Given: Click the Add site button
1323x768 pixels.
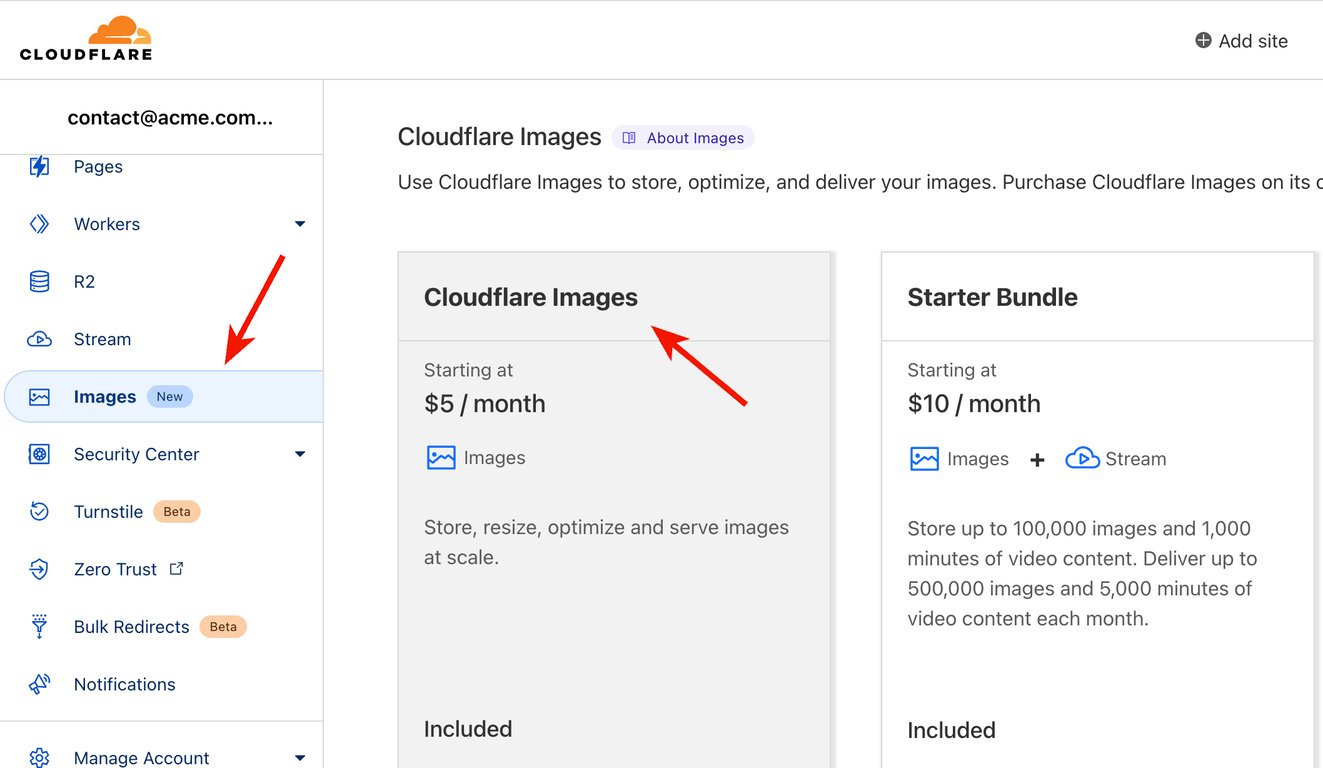Looking at the screenshot, I should point(1241,41).
